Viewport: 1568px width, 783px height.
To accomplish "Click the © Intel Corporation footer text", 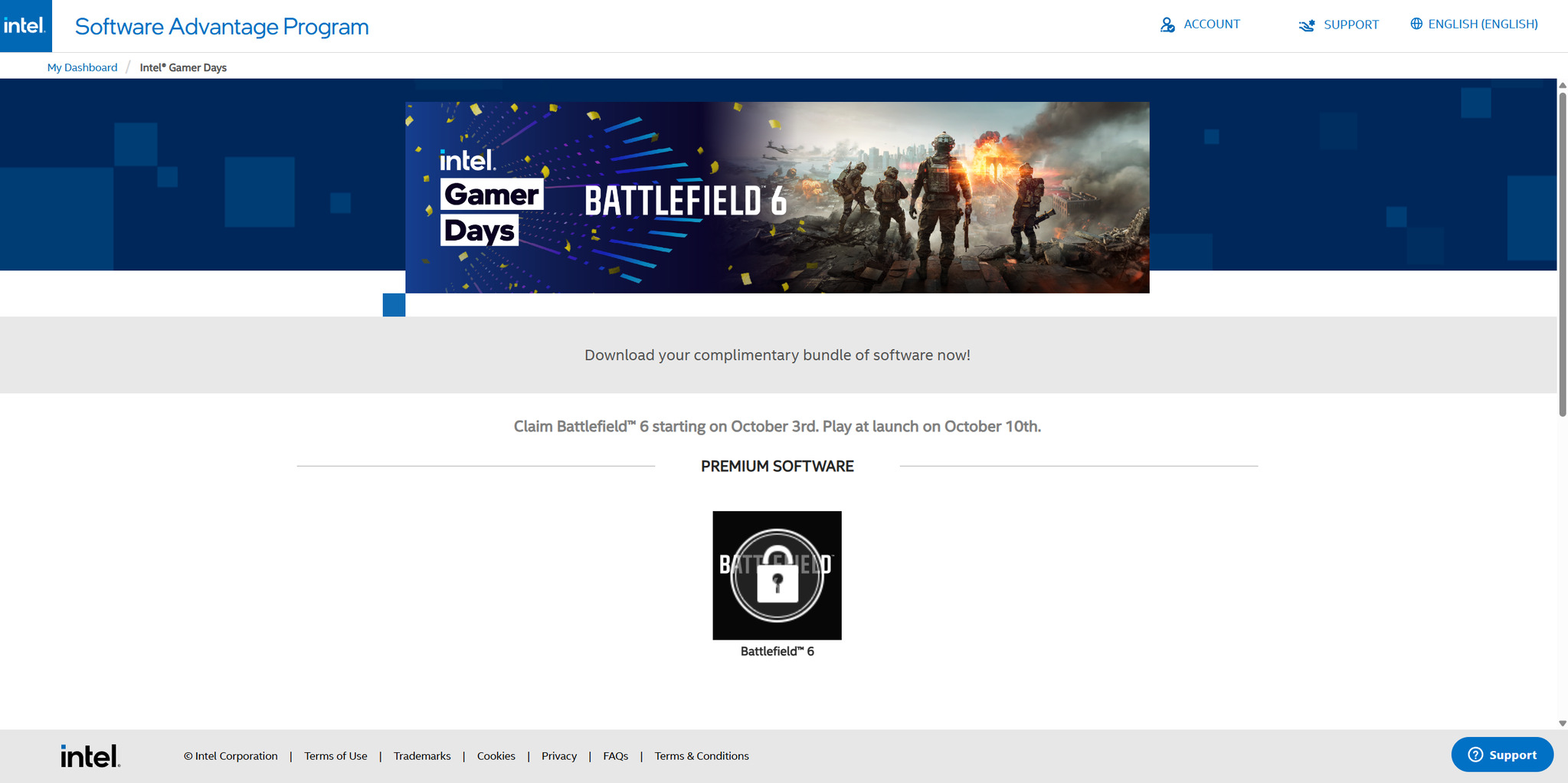I will click(x=231, y=756).
